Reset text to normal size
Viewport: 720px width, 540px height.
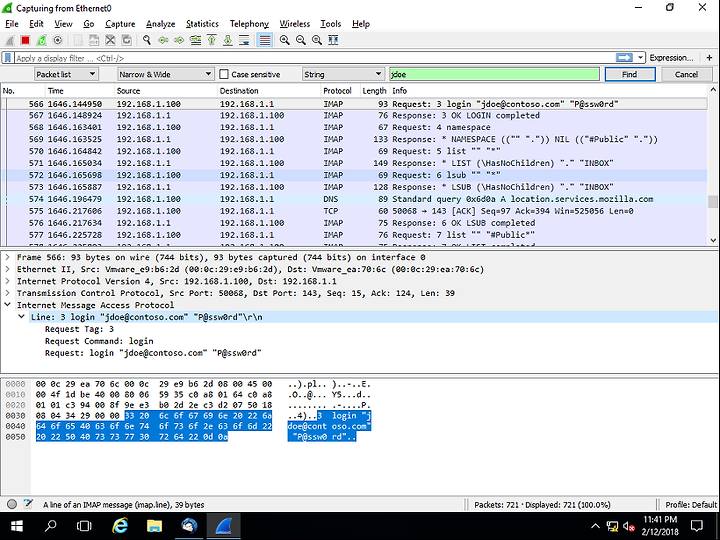[x=317, y=40]
